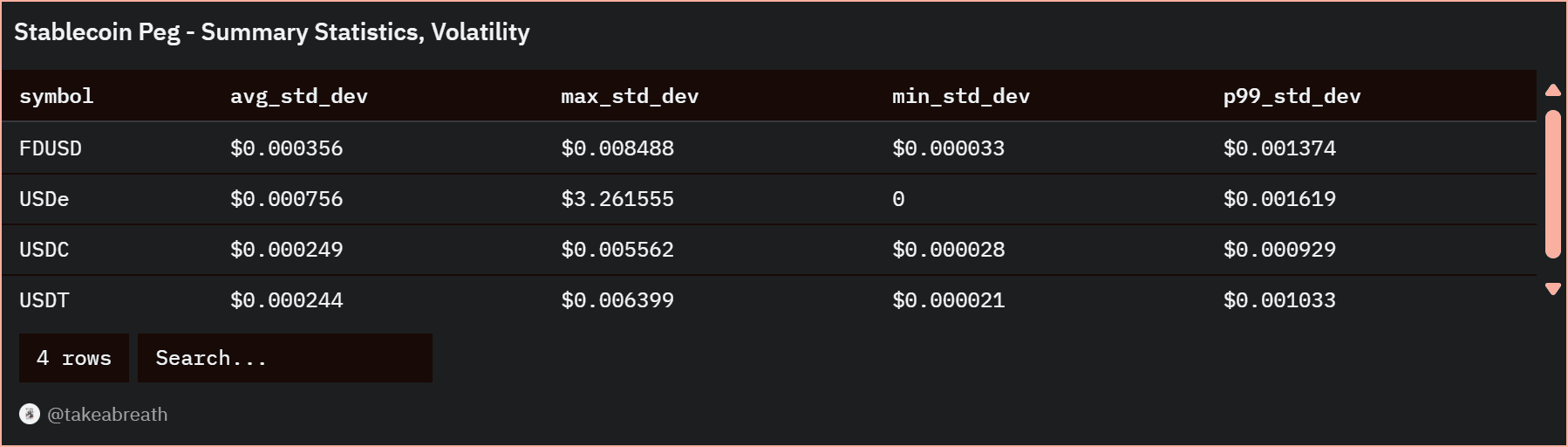Screen dimensions: 1568x447
Task: Select the USDT symbol cell
Action: 44,300
